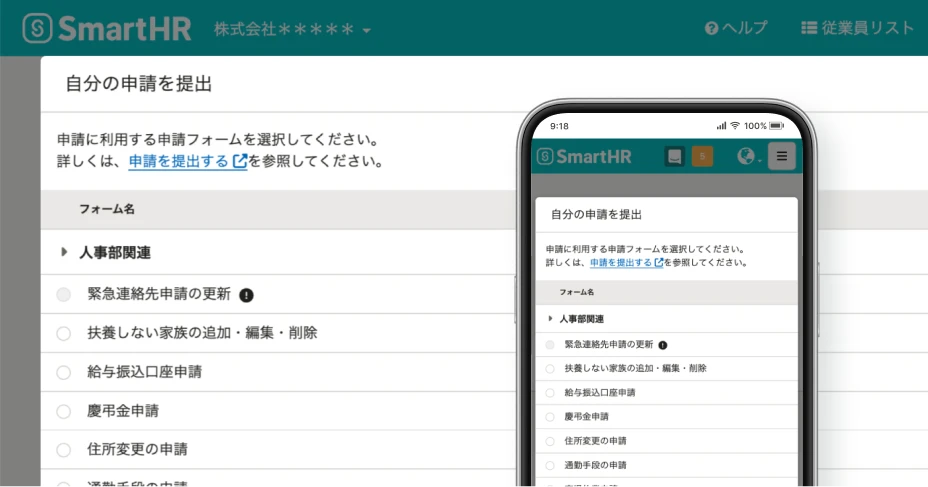Click warning icon beside 緊急連絡先申請の更新 on desktop
This screenshot has width=928, height=487.
pyautogui.click(x=246, y=295)
